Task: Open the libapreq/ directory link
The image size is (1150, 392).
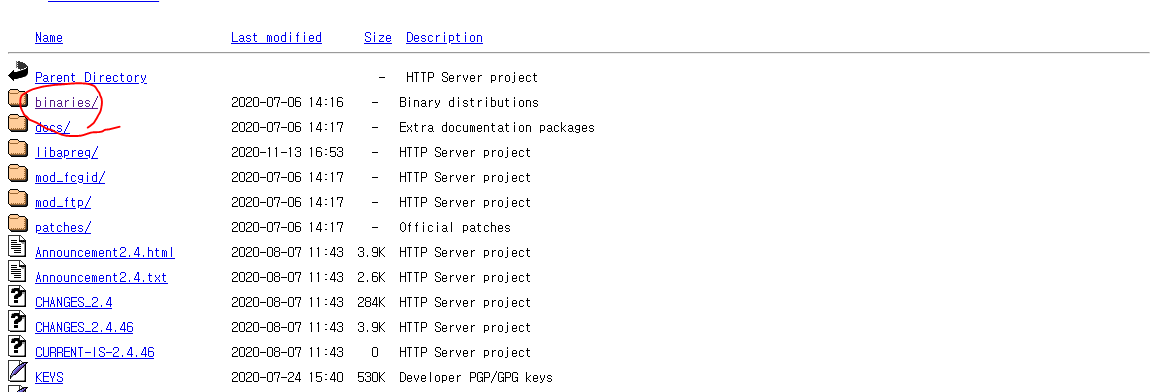Action: click(67, 153)
